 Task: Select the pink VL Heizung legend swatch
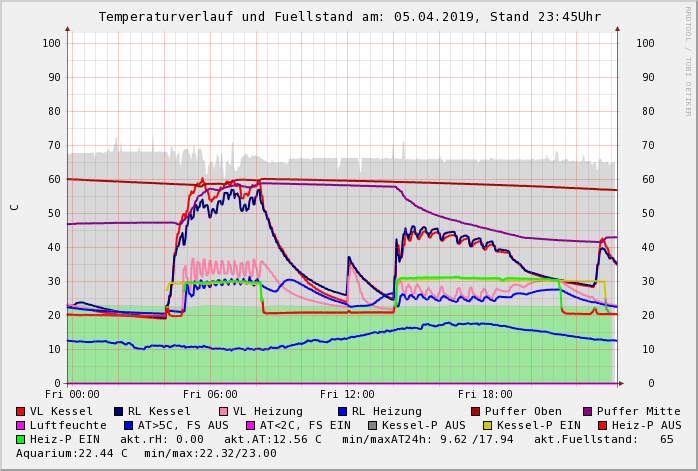[x=223, y=411]
